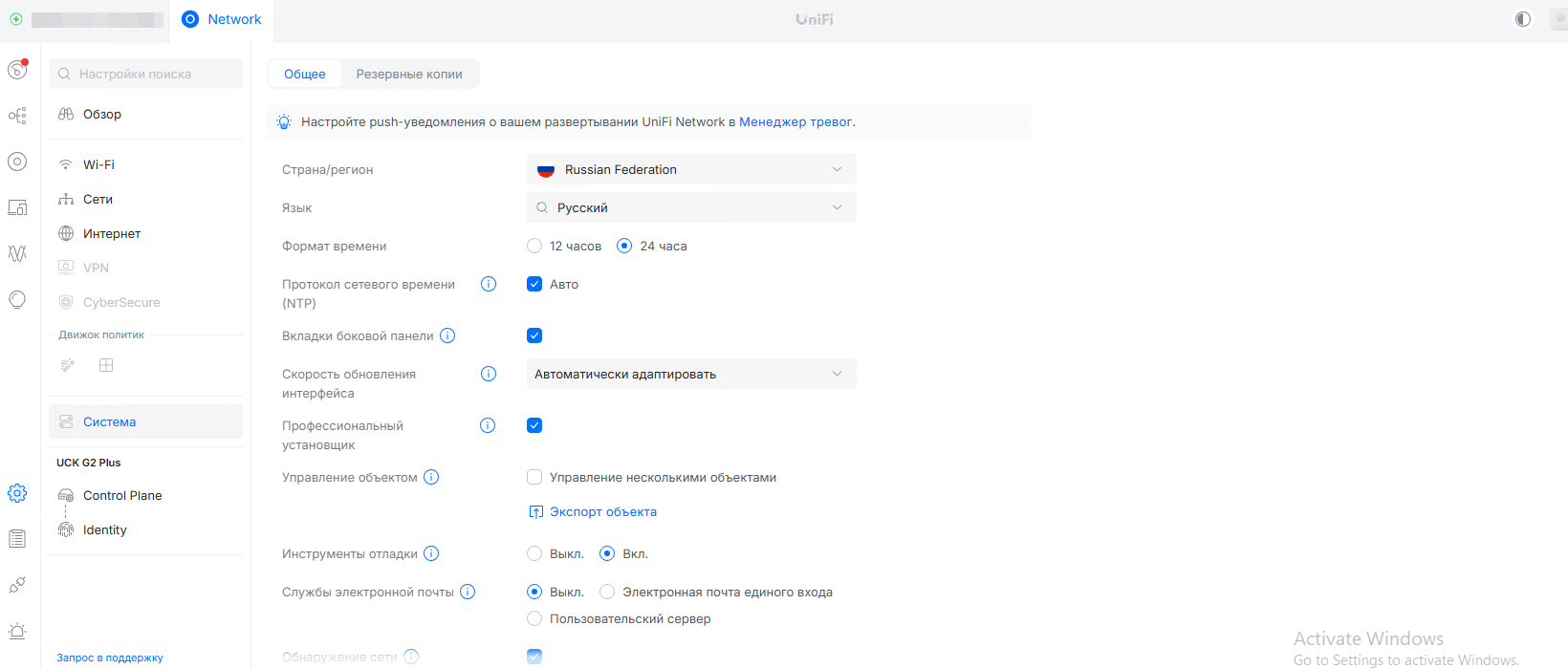Open the Insights lightbulb icon in left rail
The width and height of the screenshot is (1568, 669).
17,299
